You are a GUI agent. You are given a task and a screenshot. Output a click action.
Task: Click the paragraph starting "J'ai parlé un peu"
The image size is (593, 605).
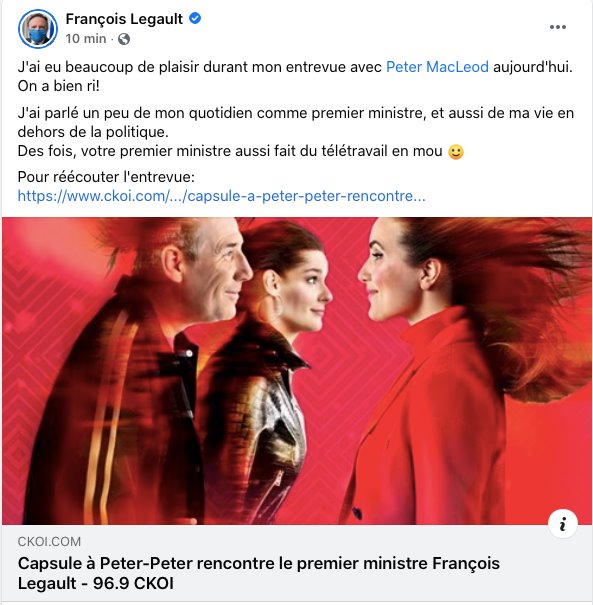[x=296, y=122]
